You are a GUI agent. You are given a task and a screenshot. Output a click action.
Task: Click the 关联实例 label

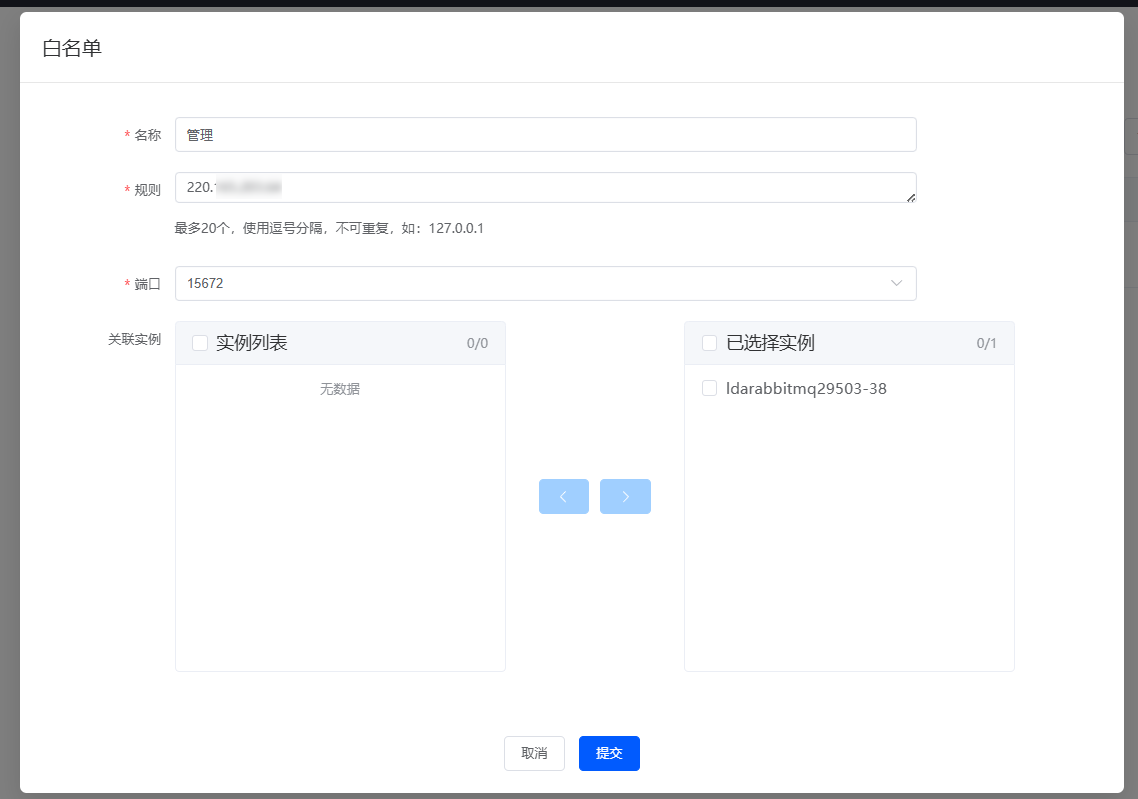click(x=134, y=339)
